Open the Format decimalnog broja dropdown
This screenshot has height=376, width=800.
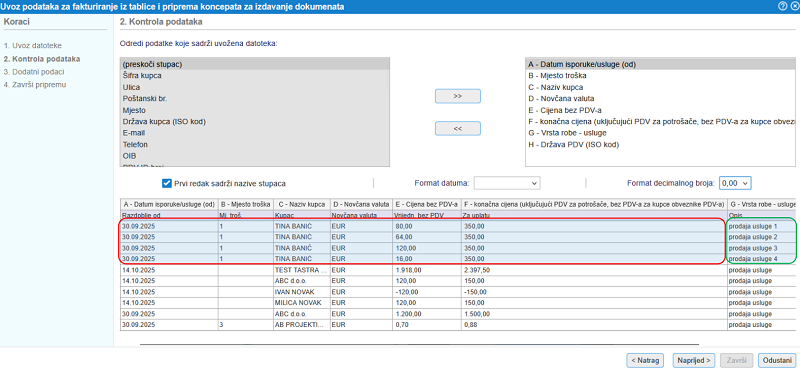click(735, 183)
